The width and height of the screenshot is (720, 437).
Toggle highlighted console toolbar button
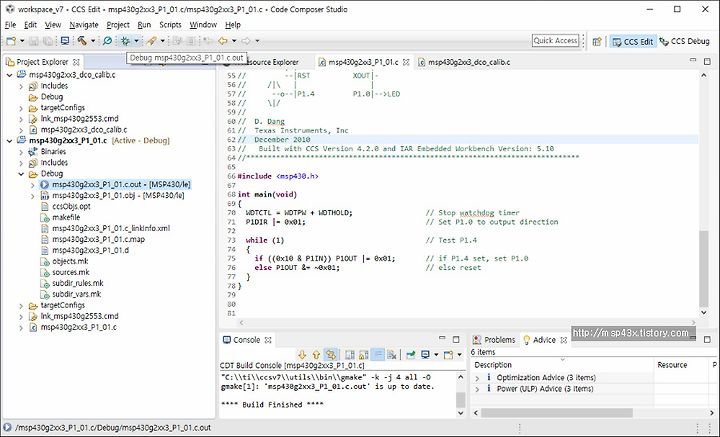click(378, 354)
